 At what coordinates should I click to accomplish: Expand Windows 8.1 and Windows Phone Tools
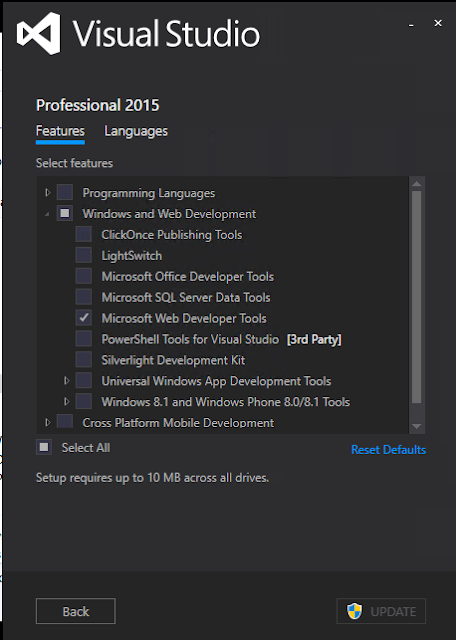pos(67,401)
